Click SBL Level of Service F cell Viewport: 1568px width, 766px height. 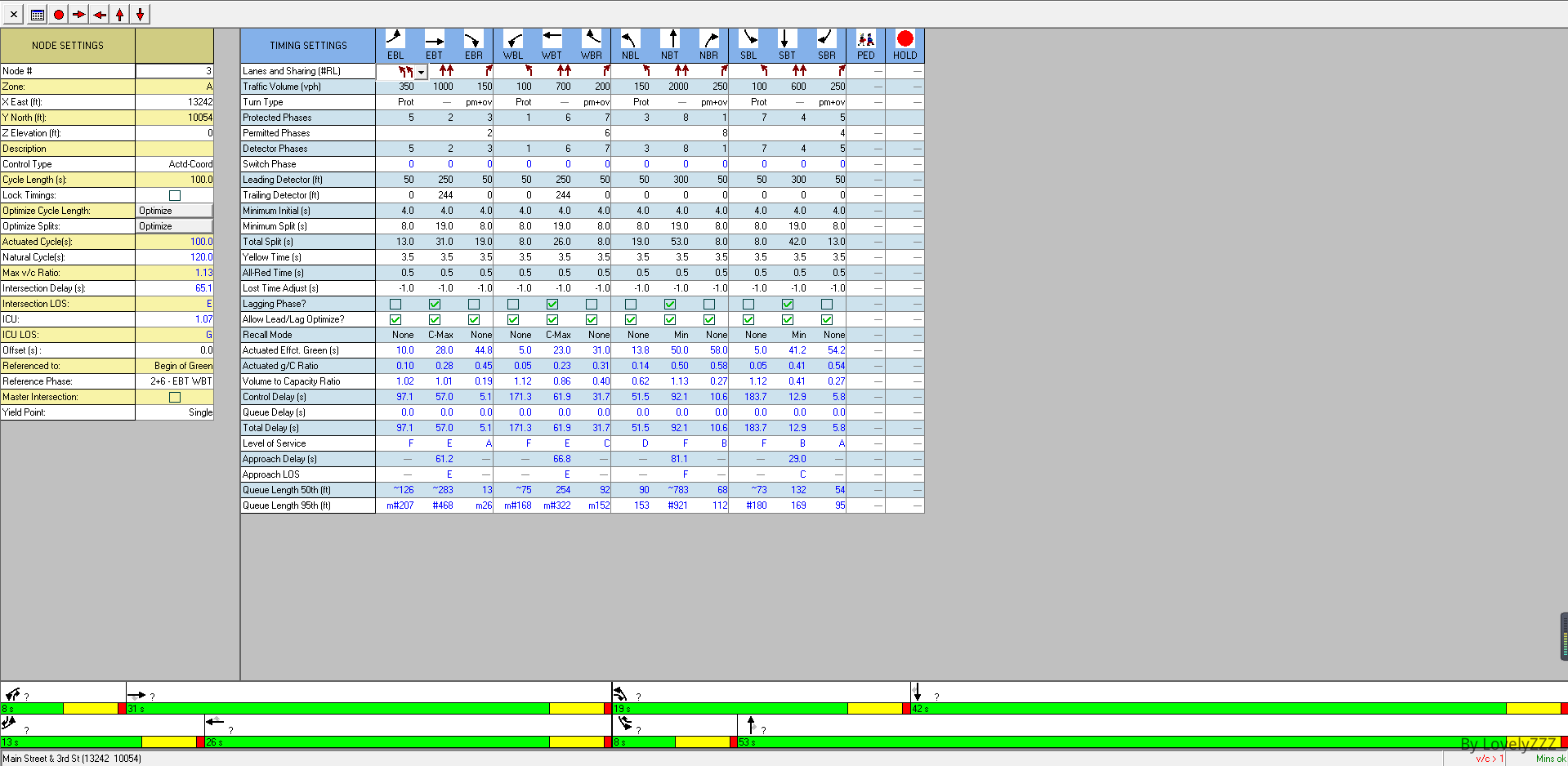[x=748, y=443]
